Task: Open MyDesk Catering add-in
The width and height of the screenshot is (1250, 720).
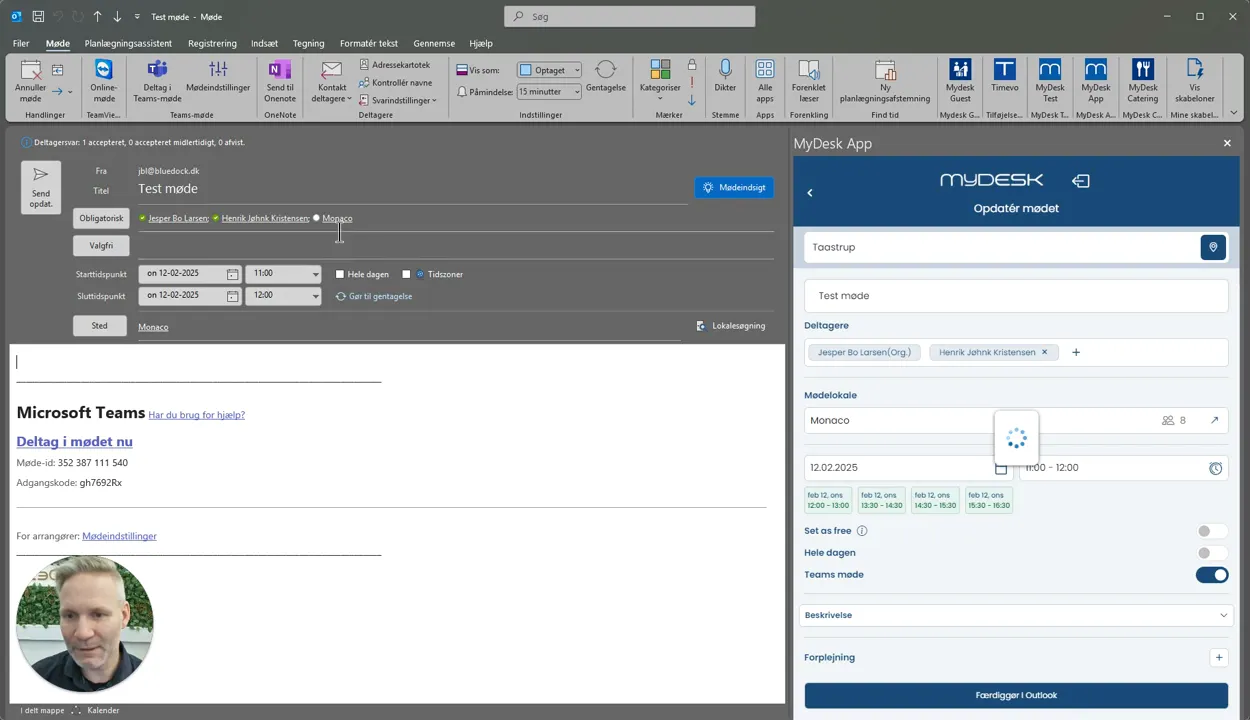Action: click(x=1143, y=80)
